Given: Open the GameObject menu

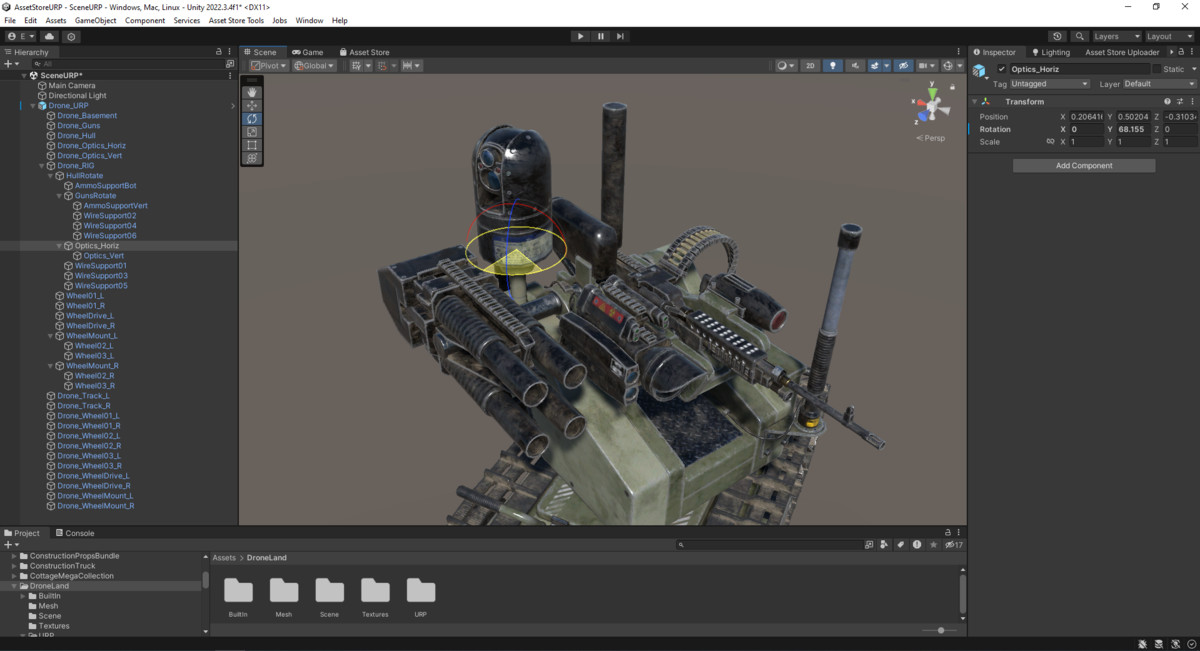Looking at the screenshot, I should pyautogui.click(x=95, y=19).
